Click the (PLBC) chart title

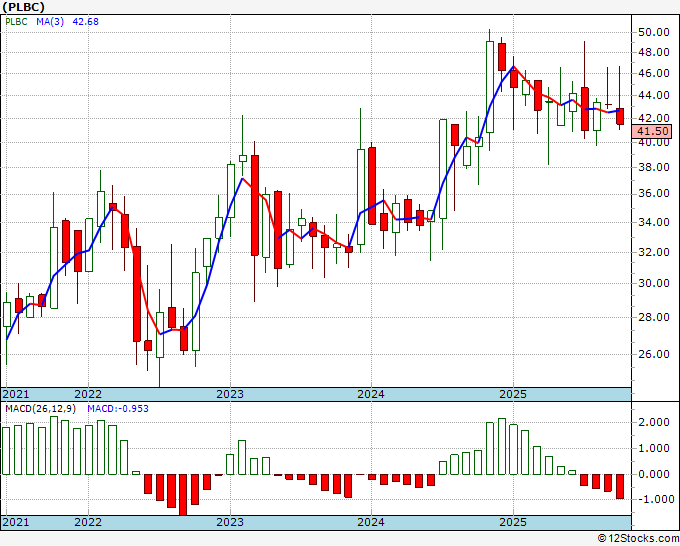pos(24,7)
